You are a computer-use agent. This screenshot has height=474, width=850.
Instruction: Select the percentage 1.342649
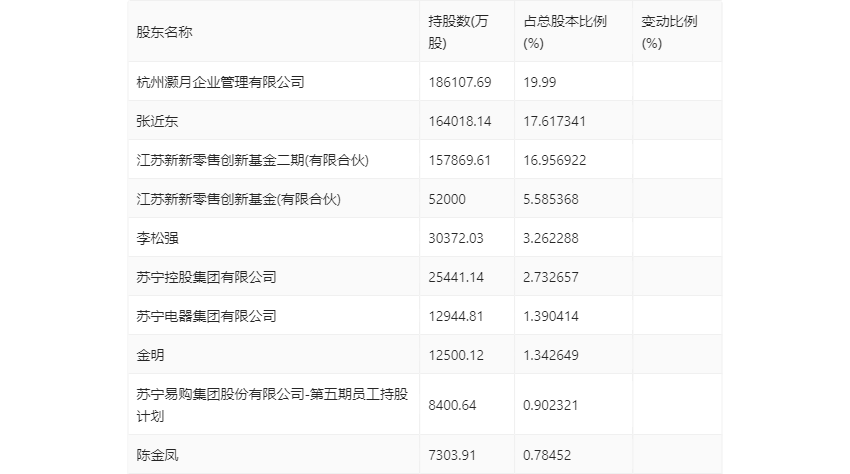tap(551, 355)
